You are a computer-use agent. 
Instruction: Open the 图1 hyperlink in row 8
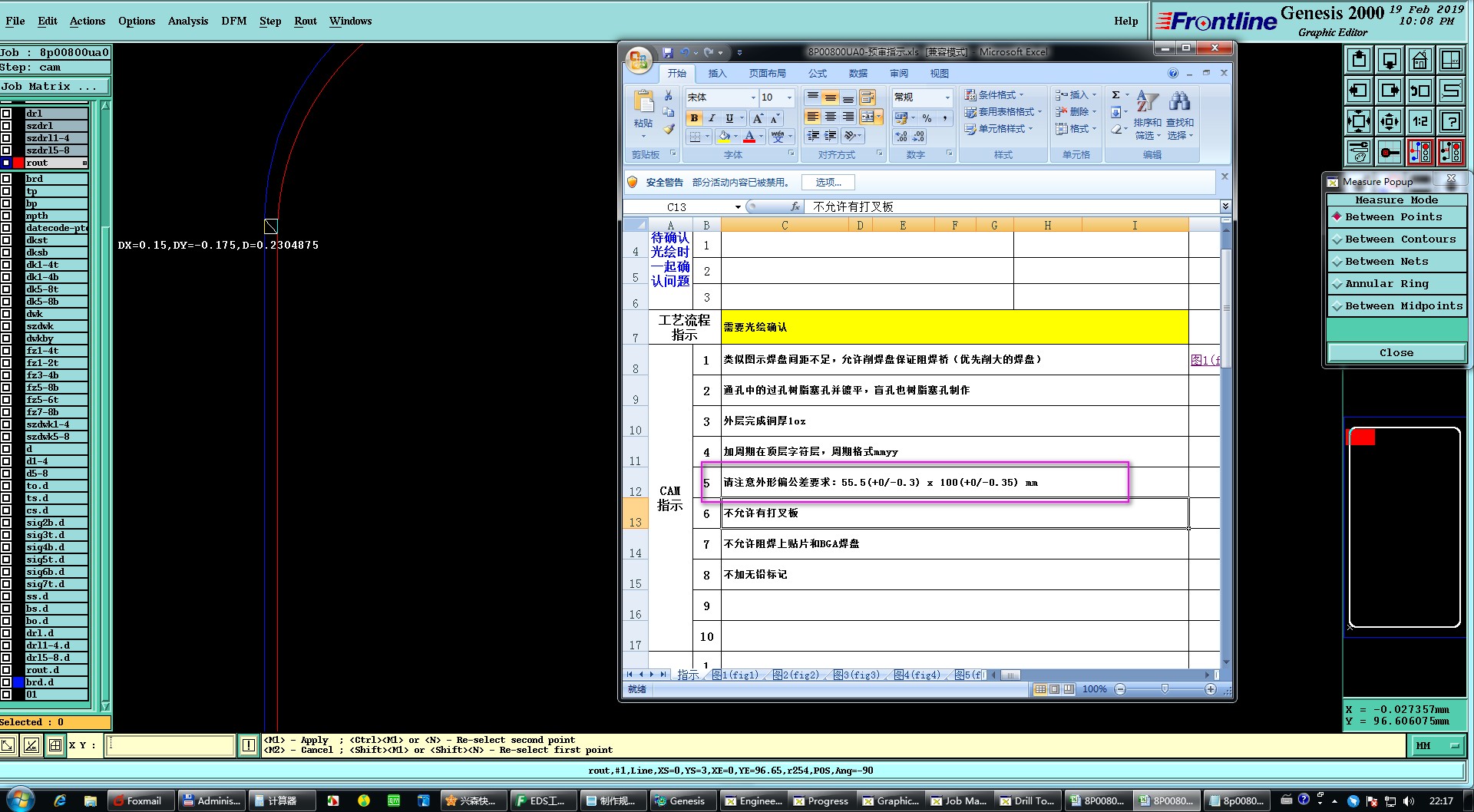1205,360
